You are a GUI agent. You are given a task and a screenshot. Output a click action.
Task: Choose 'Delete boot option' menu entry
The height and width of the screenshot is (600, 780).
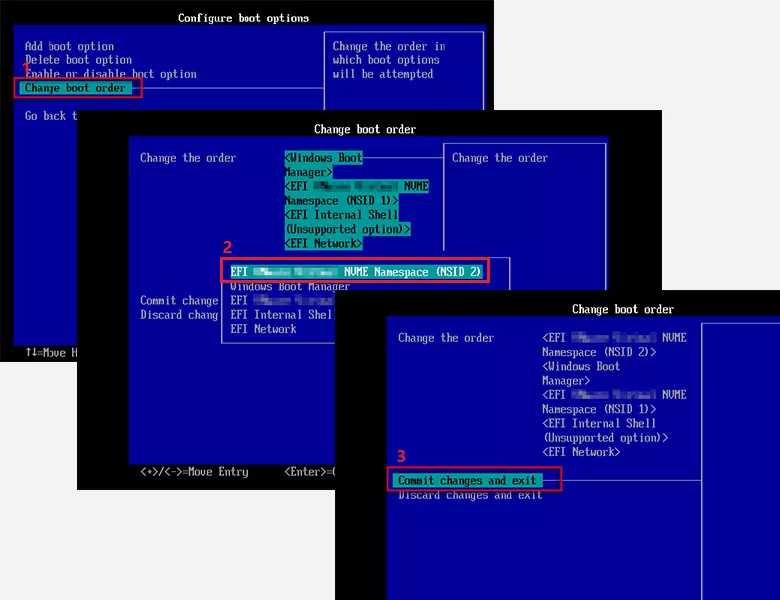click(79, 60)
